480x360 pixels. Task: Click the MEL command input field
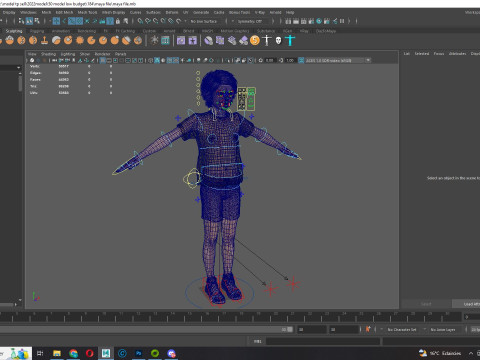point(323,341)
